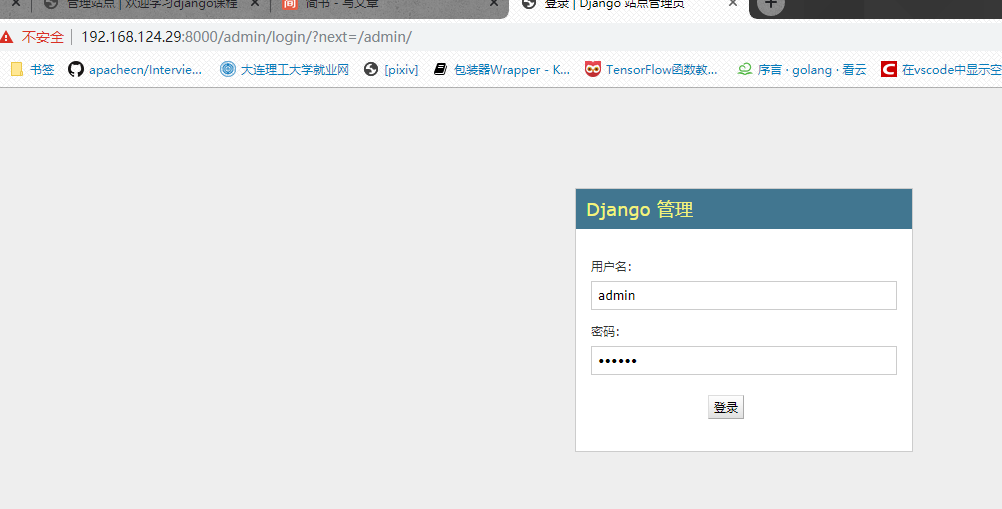Screen dimensions: 1002x509
Task: Open a new tab with plus button
Action: 771,4
